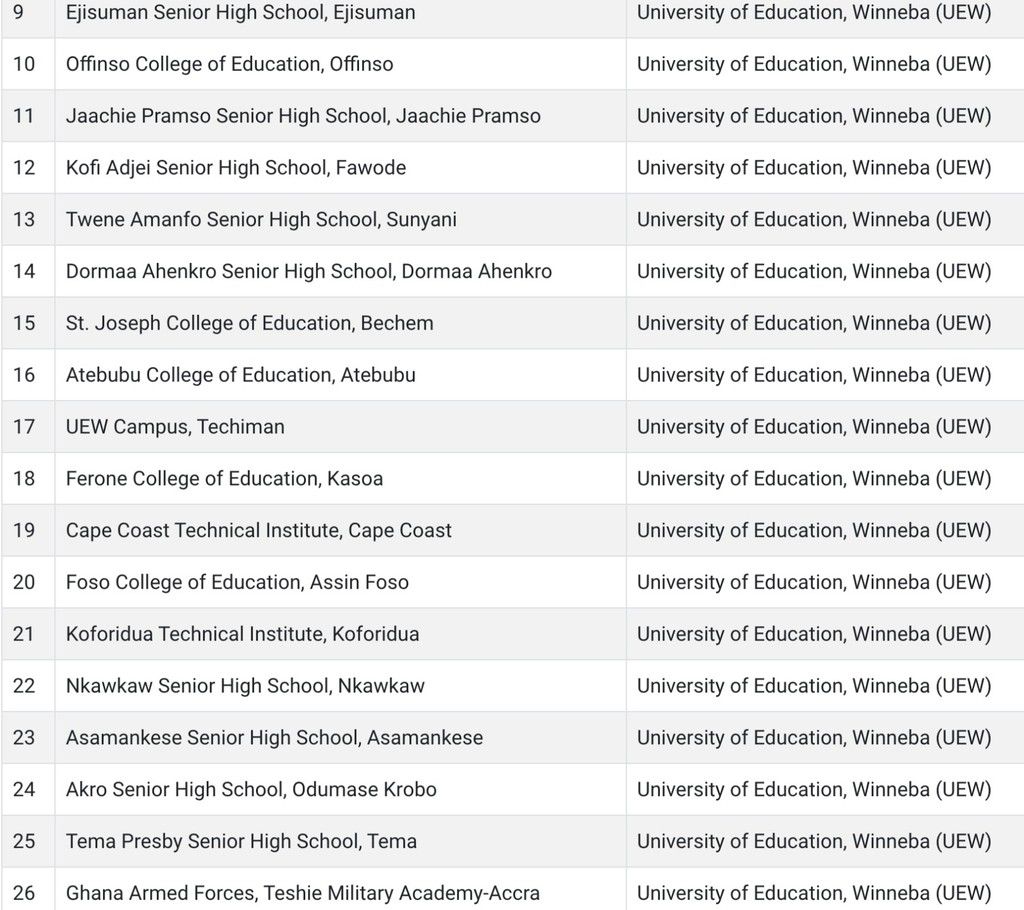The width and height of the screenshot is (1024, 910).
Task: Click Koforidua Technical Institute, Koforidua cell
Action: click(242, 634)
